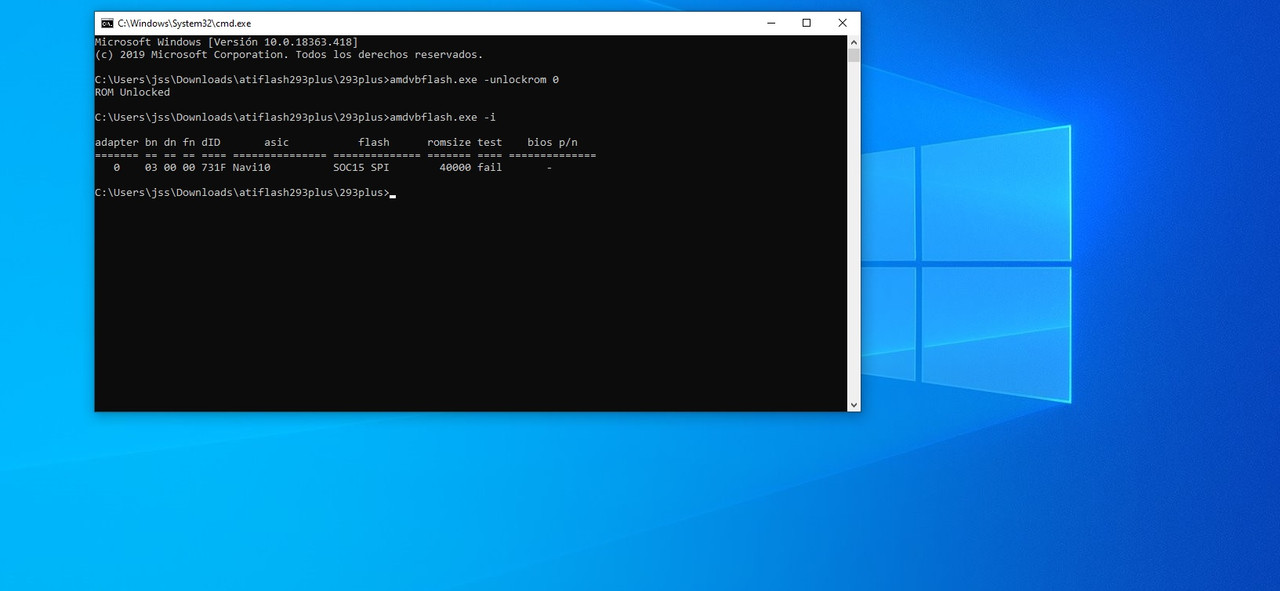Click the "ROM Unlocked" output line

(133, 92)
